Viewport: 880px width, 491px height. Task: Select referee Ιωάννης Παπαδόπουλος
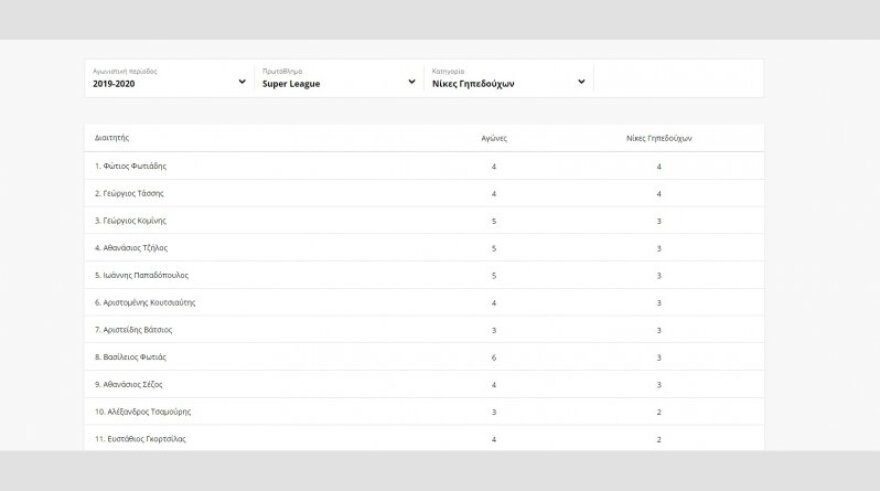tap(145, 275)
